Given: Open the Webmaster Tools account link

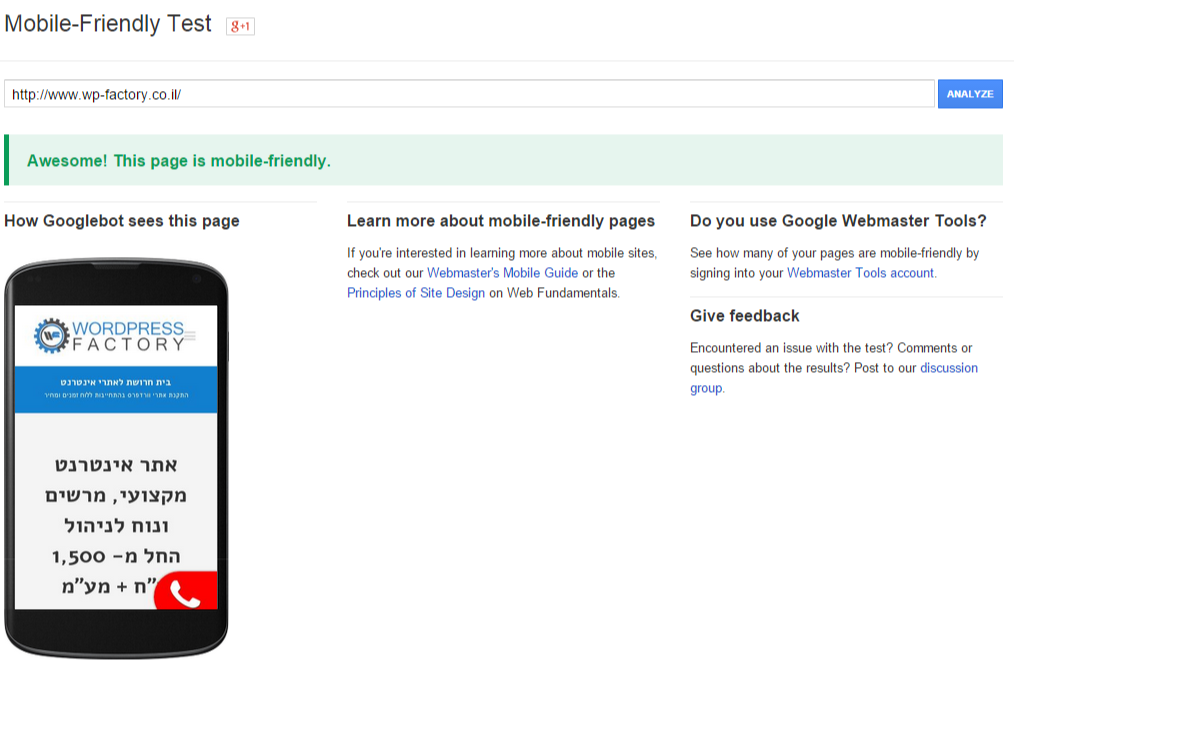Looking at the screenshot, I should click(860, 273).
